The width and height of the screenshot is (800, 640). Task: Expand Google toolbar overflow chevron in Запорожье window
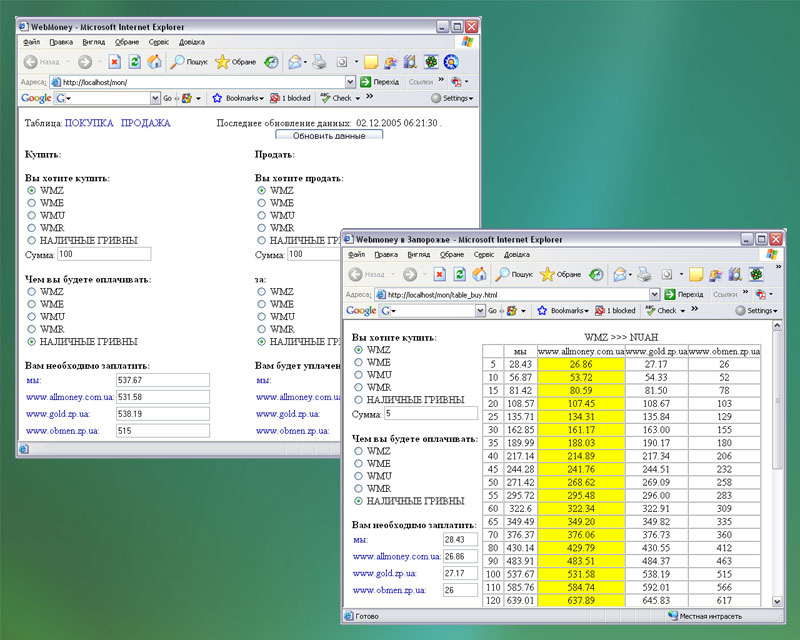click(x=694, y=309)
